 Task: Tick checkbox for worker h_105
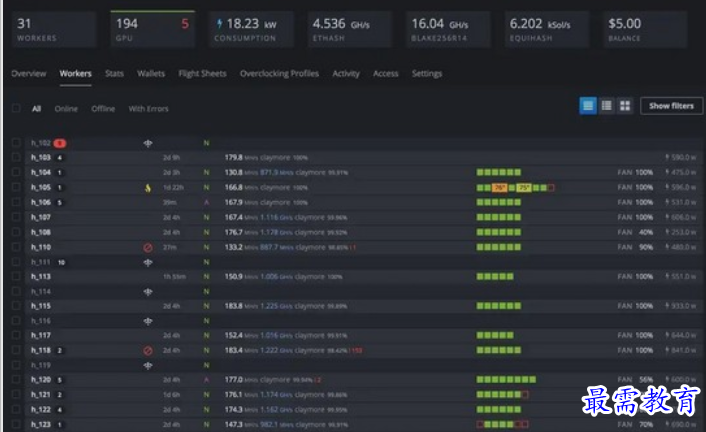pos(16,187)
